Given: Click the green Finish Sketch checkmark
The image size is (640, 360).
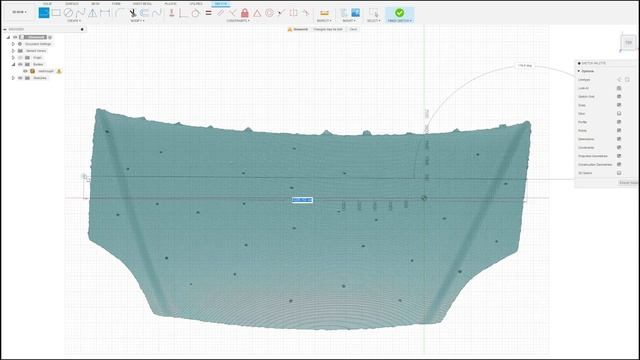Looking at the screenshot, I should pyautogui.click(x=400, y=13).
